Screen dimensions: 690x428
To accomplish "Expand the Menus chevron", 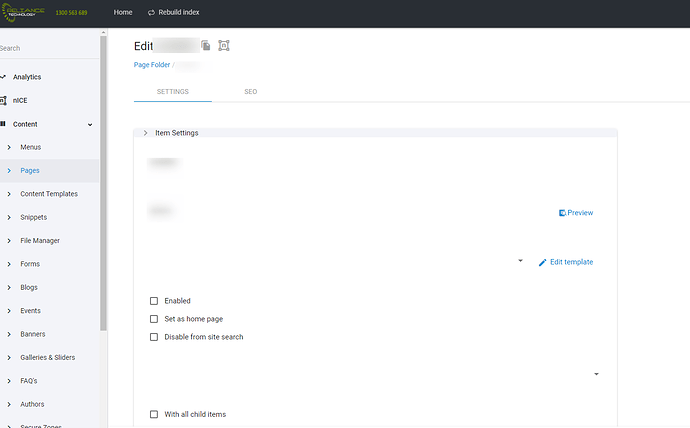I will click(x=9, y=147).
